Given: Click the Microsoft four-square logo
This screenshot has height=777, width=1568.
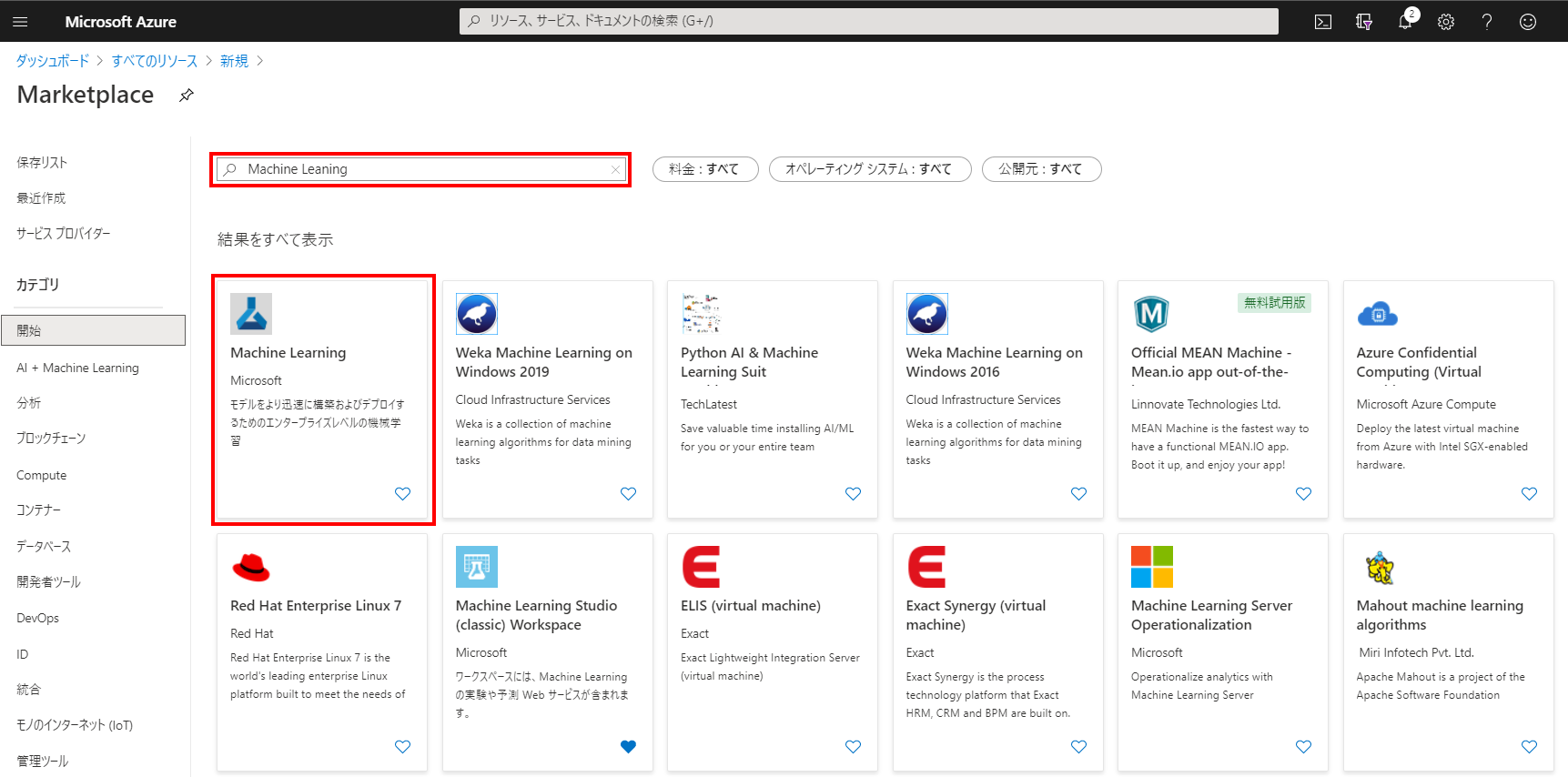Looking at the screenshot, I should tap(1152, 567).
